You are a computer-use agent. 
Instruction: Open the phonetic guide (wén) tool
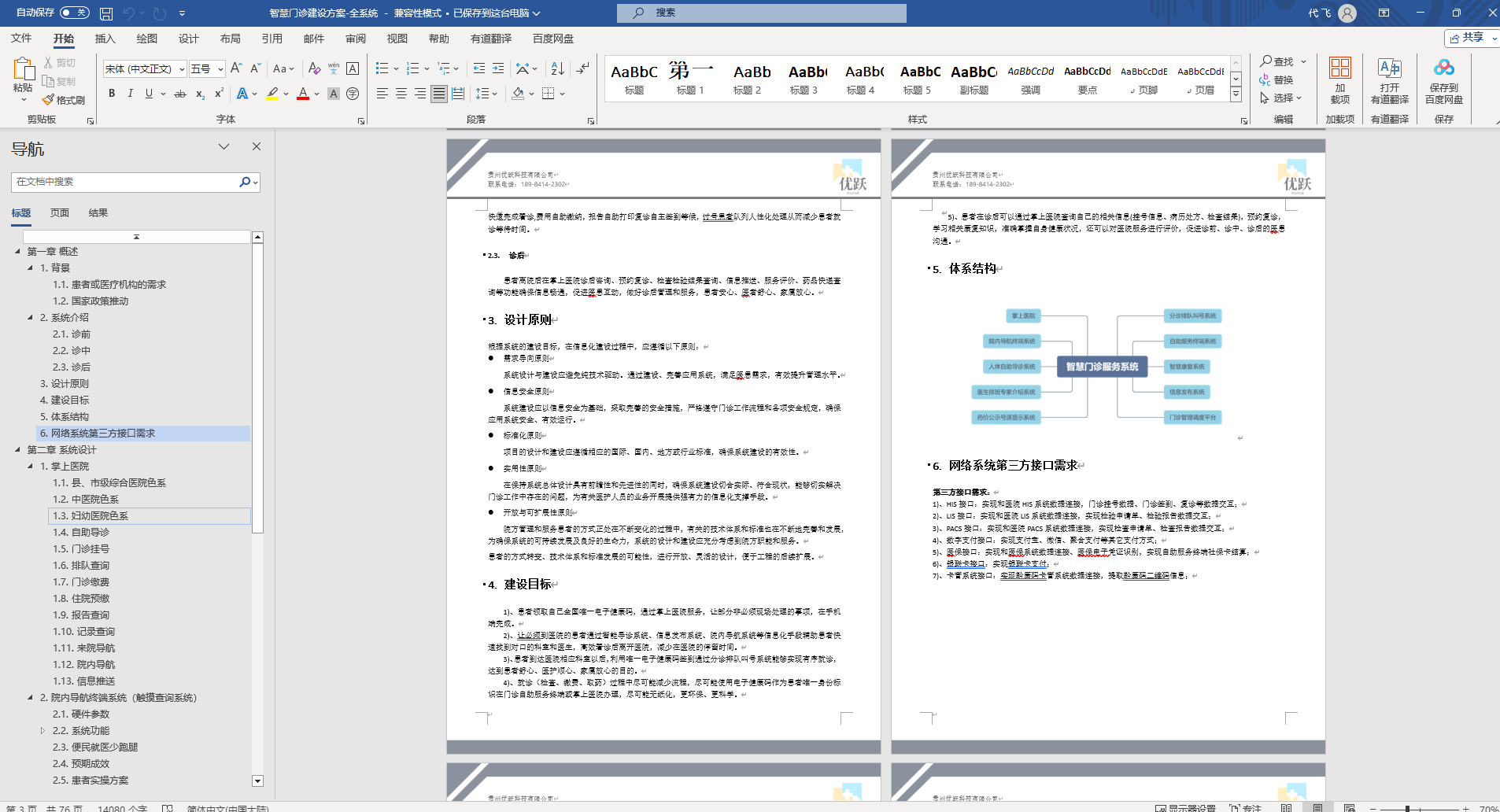[x=334, y=68]
